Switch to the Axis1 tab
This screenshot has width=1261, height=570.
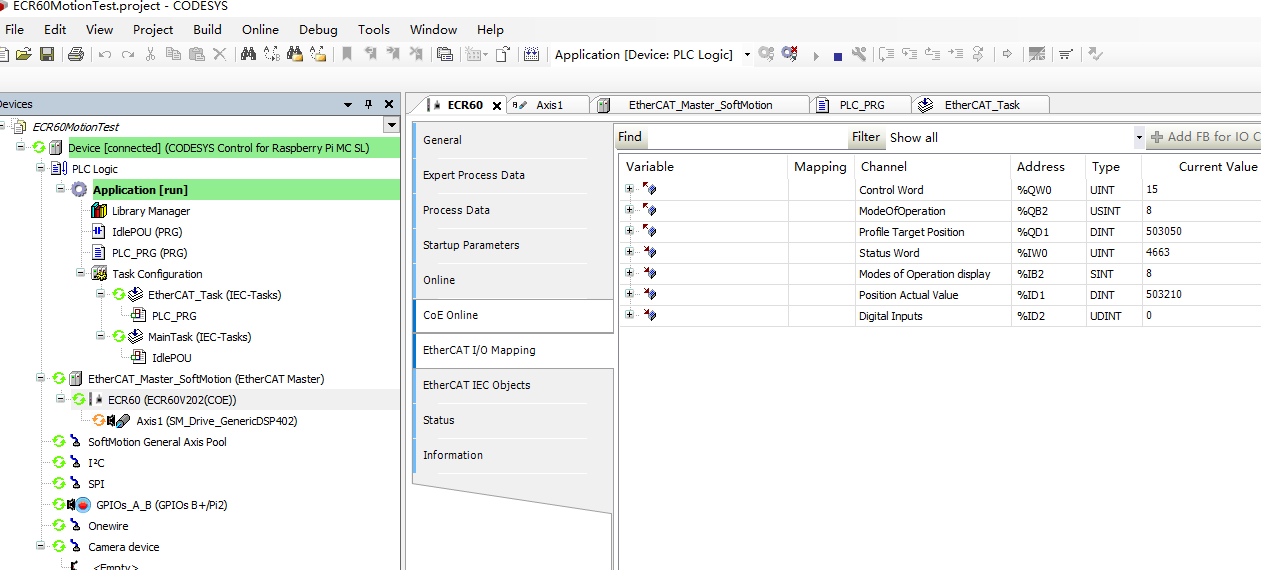click(x=548, y=105)
